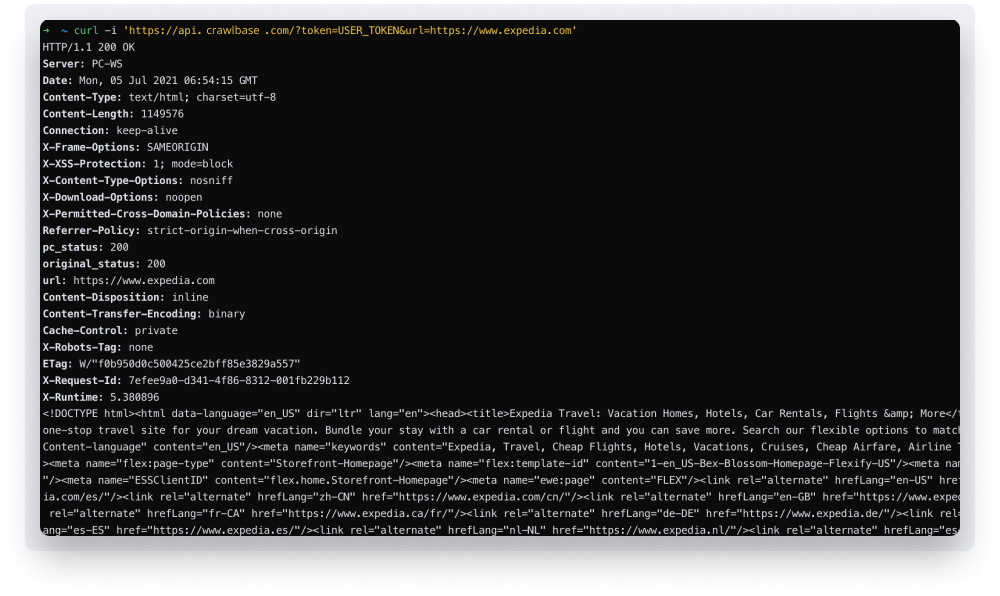1000x596 pixels.
Task: Click the 'X-XSS-Protection:' header name
Action: pyautogui.click(x=94, y=164)
